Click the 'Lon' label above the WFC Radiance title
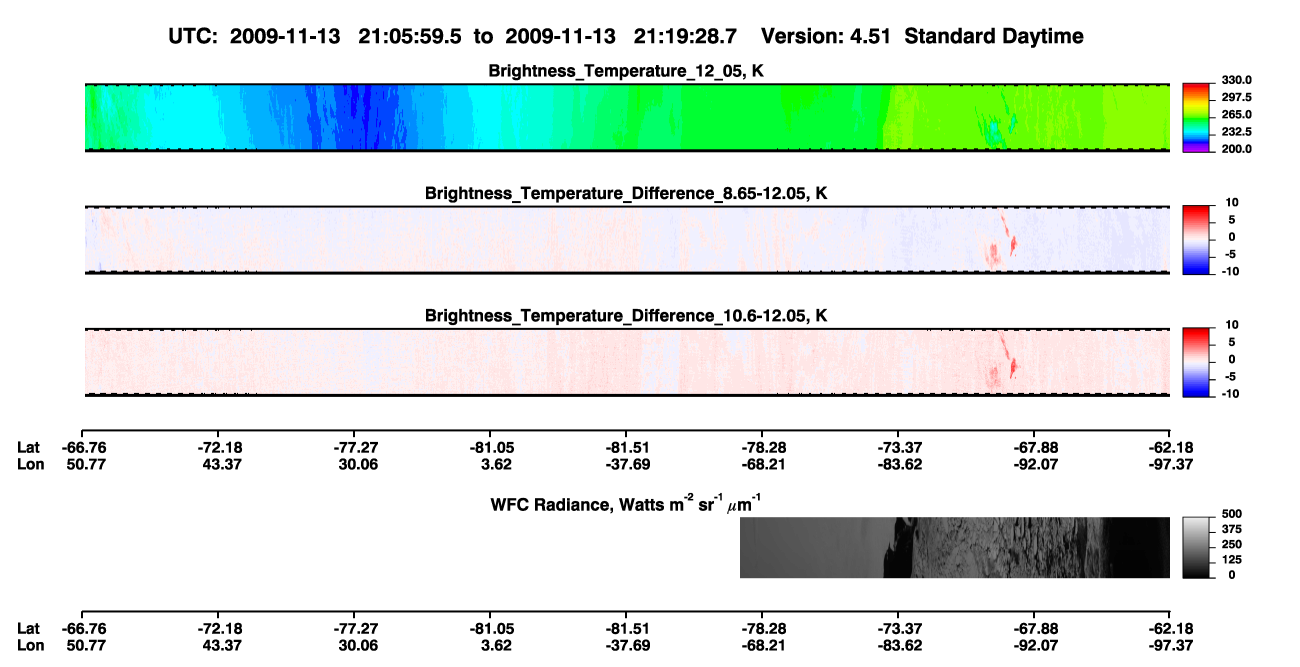Image resolution: width=1300 pixels, height=667 pixels. pos(30,463)
